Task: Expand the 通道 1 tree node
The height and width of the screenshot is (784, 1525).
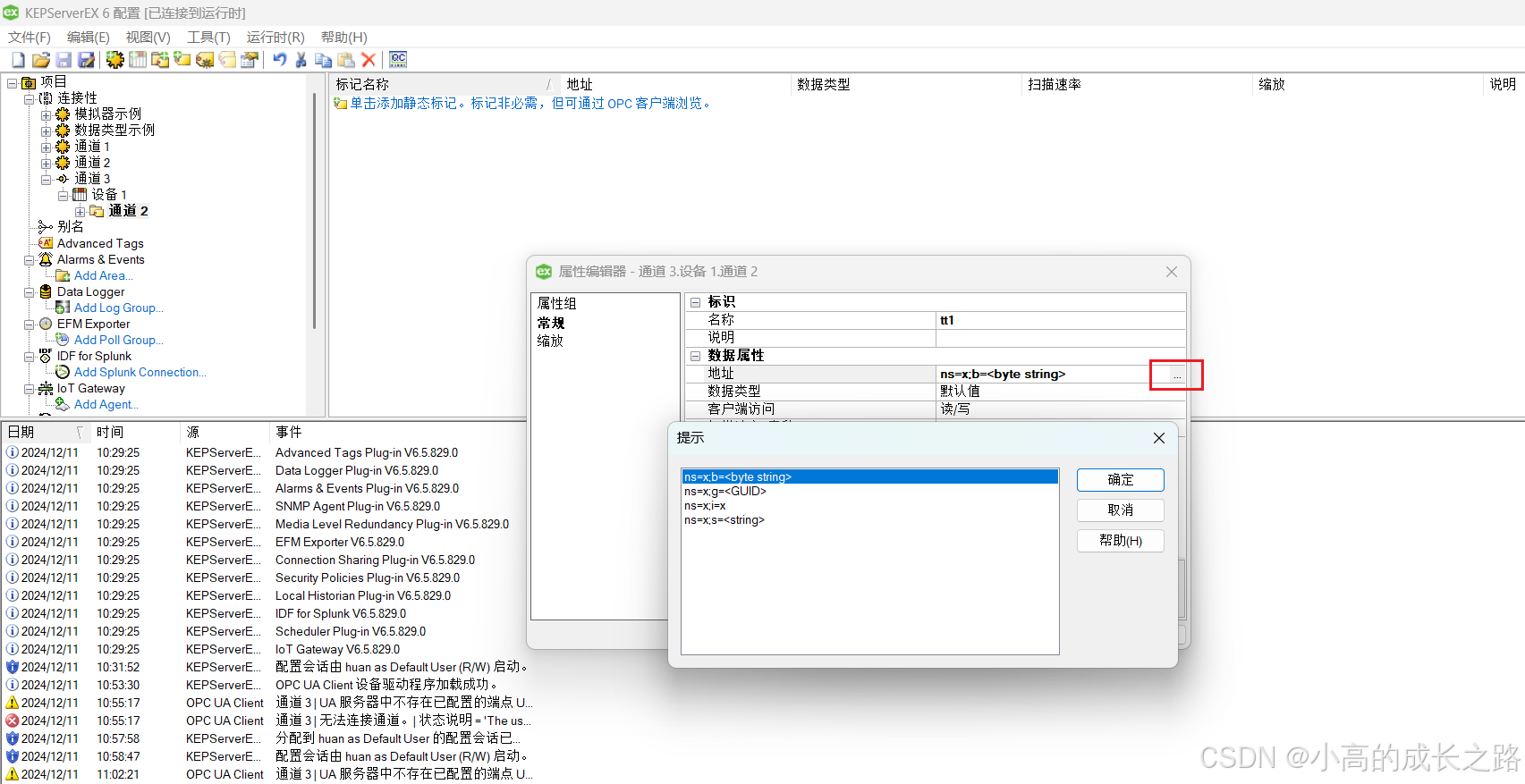Action: pos(47,147)
